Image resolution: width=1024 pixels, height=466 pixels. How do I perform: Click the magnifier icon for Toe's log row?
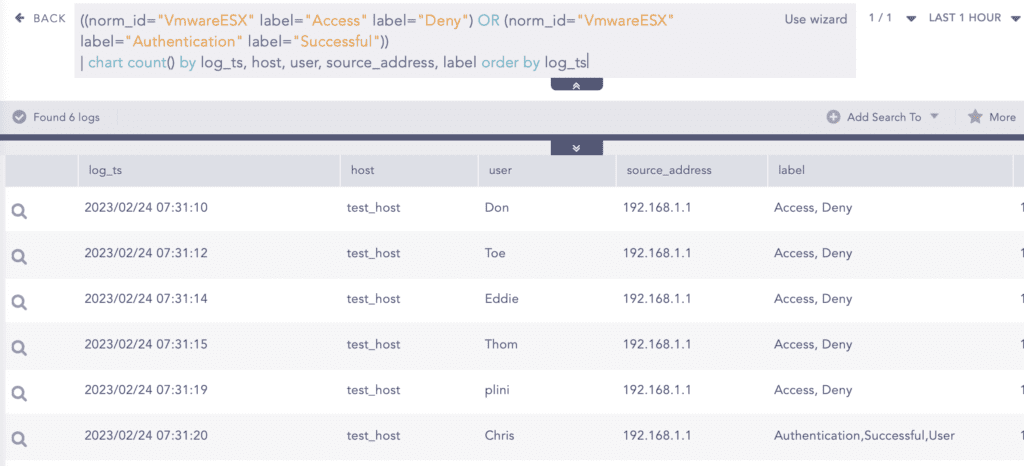click(x=19, y=256)
